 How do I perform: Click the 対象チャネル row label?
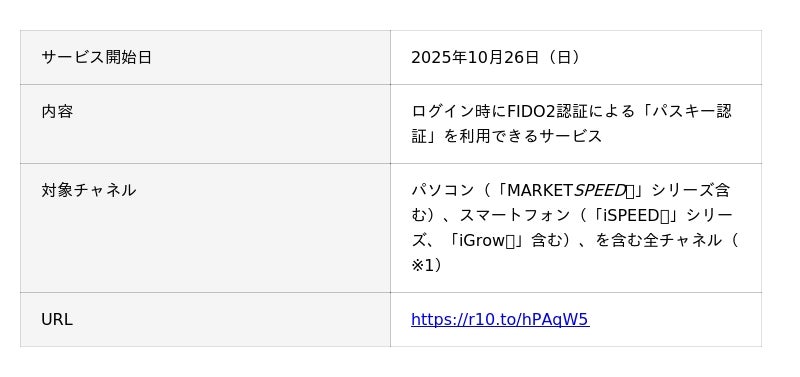(88, 190)
